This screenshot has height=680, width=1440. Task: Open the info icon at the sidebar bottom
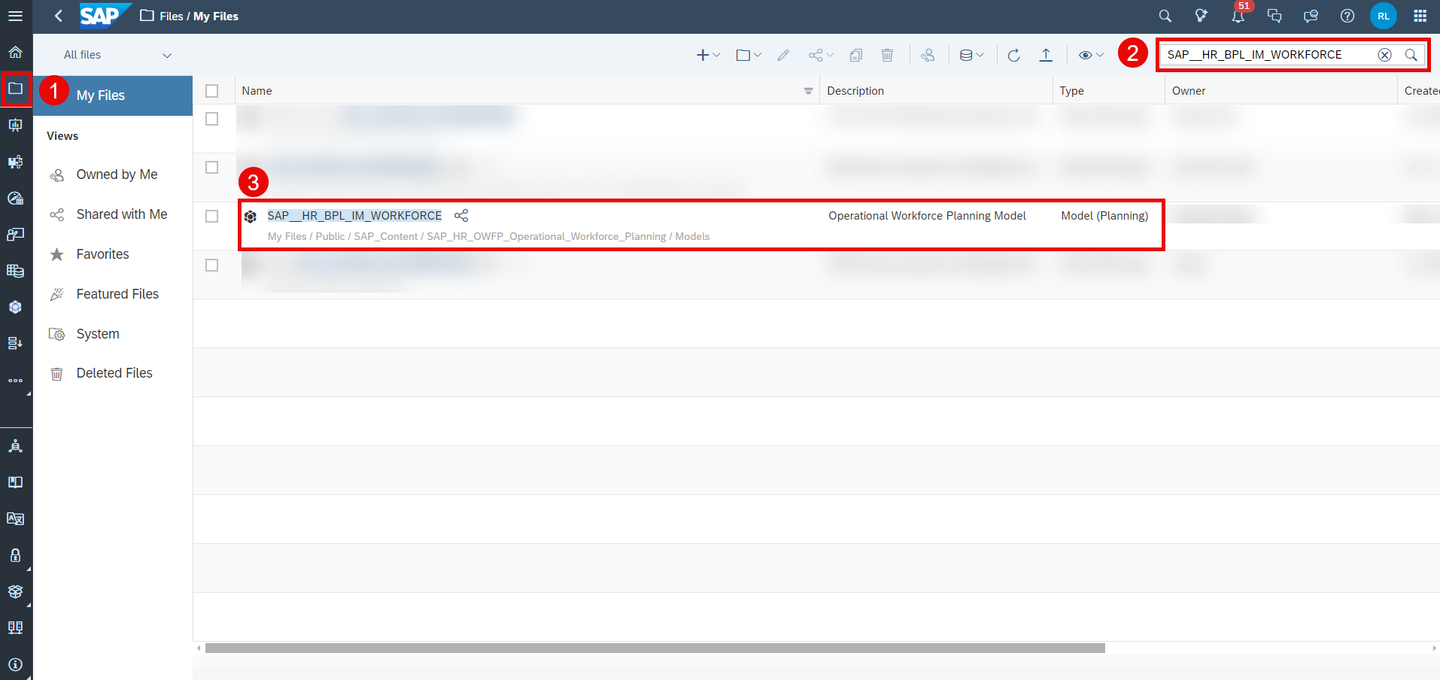click(15, 664)
